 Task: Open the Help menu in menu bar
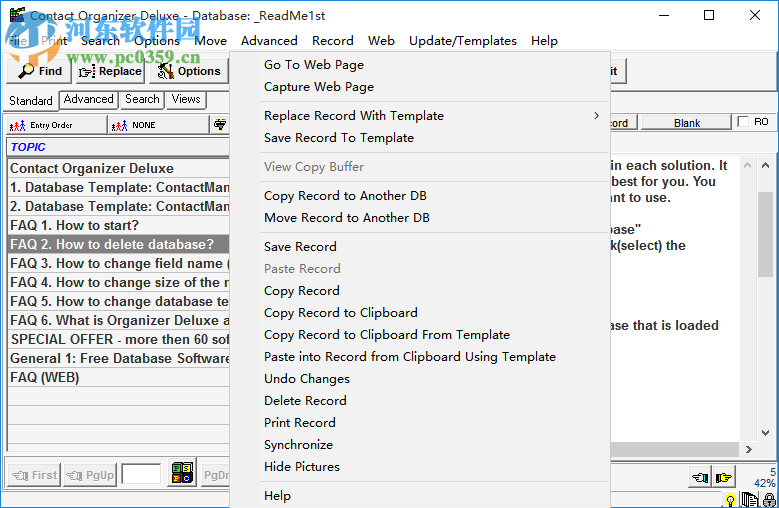click(x=544, y=41)
